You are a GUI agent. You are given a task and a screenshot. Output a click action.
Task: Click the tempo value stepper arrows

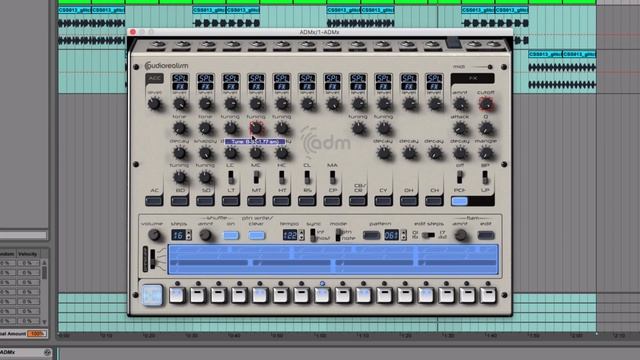pyautogui.click(x=301, y=235)
